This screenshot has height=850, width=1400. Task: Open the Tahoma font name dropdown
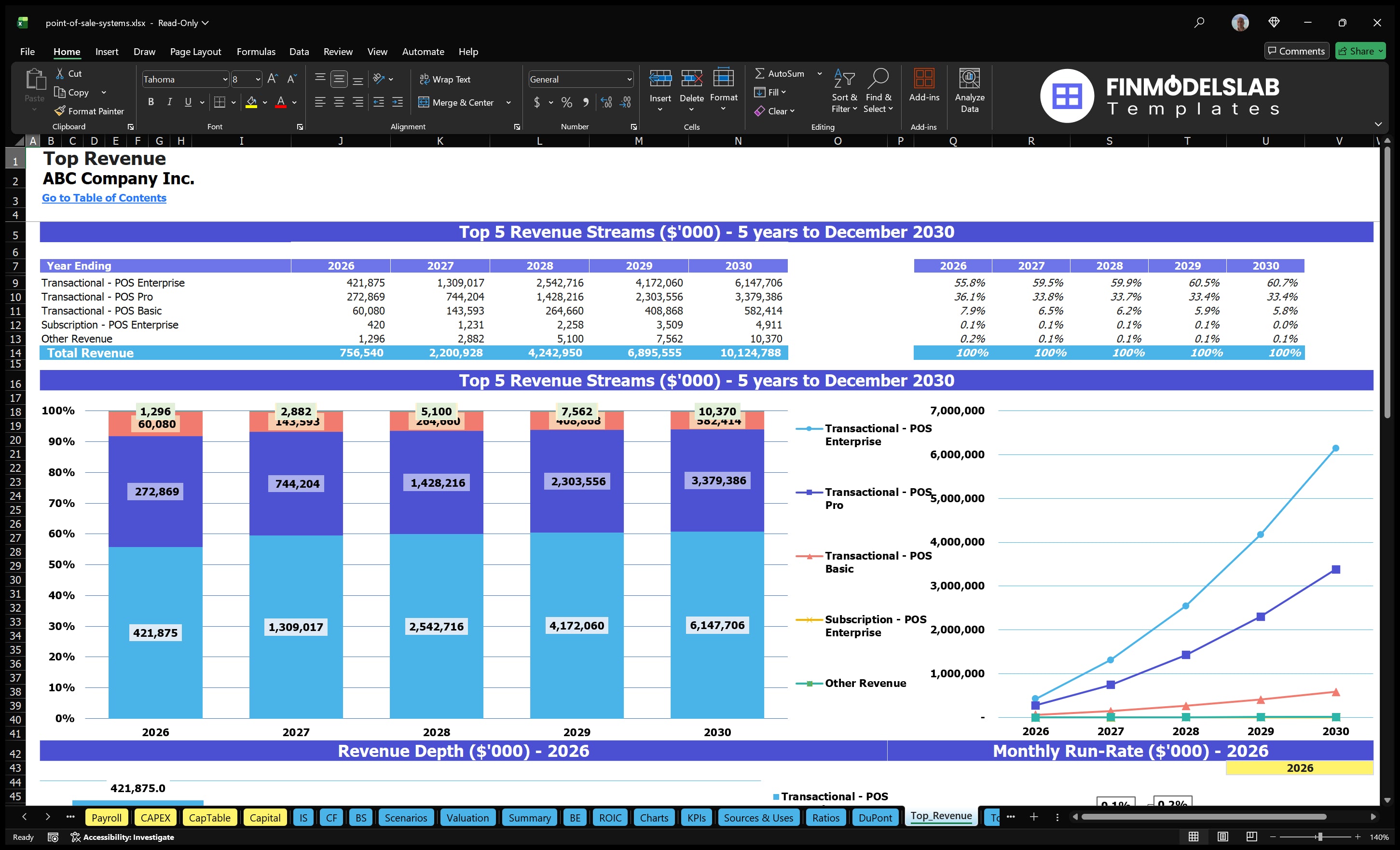click(225, 79)
